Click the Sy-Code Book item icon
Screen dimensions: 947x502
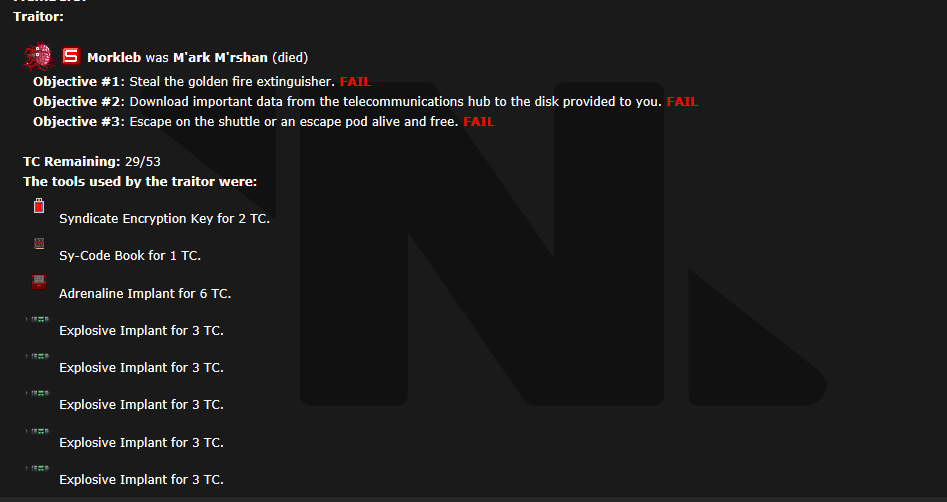click(39, 243)
